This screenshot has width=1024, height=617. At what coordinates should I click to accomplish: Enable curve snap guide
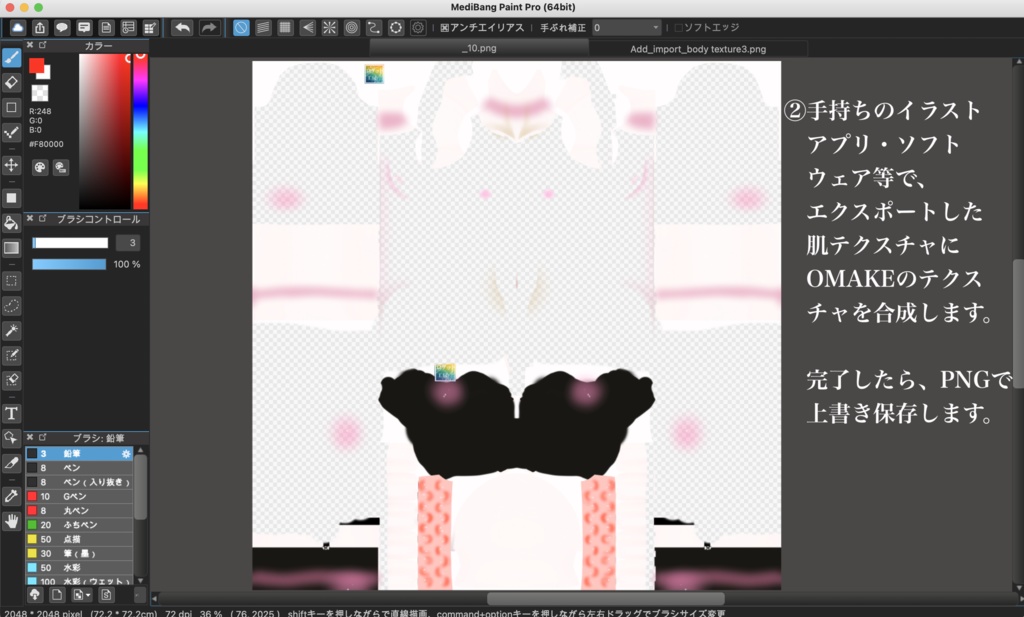pyautogui.click(x=374, y=27)
